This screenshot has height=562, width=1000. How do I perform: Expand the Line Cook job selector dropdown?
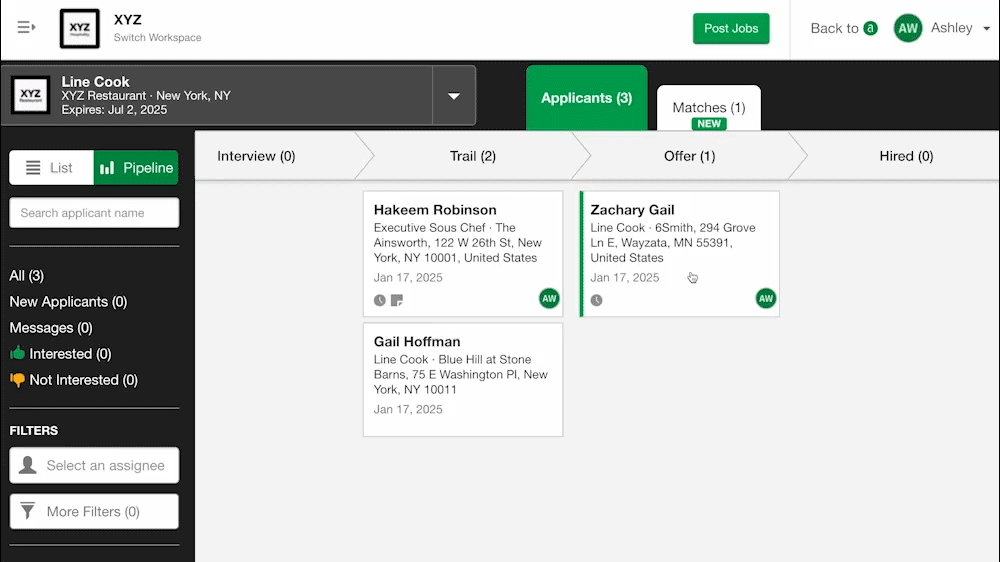tap(454, 96)
